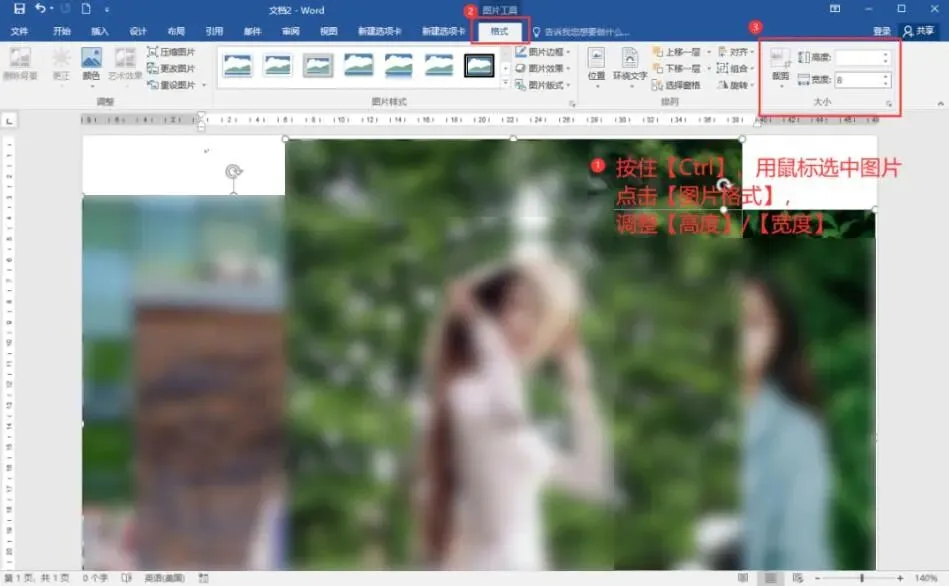Click the 共享 Share button
The height and width of the screenshot is (586, 949).
point(919,31)
